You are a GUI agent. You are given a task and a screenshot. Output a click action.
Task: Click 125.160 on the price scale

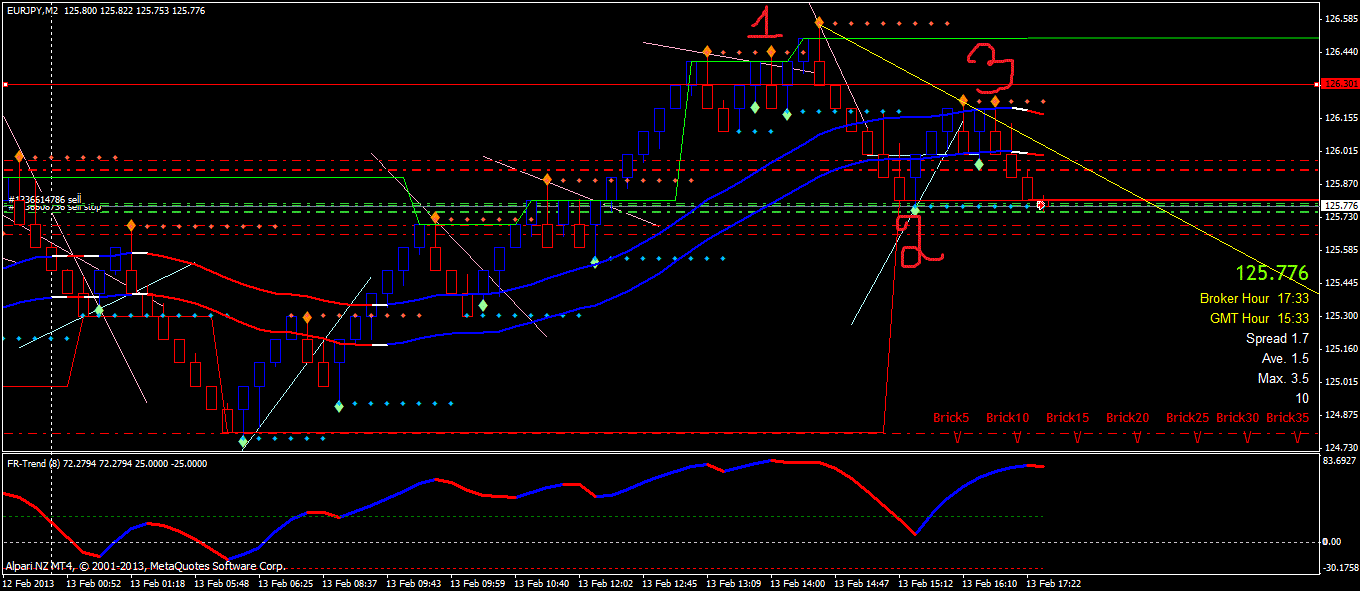(1340, 349)
